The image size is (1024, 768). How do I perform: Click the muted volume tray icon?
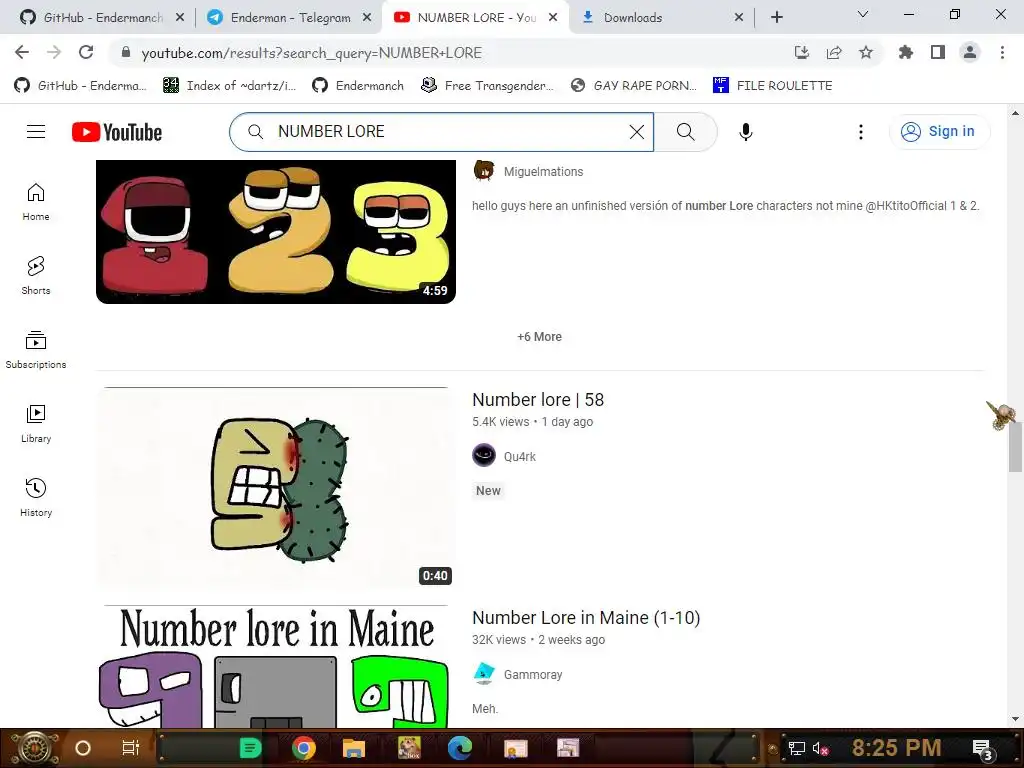(820, 748)
